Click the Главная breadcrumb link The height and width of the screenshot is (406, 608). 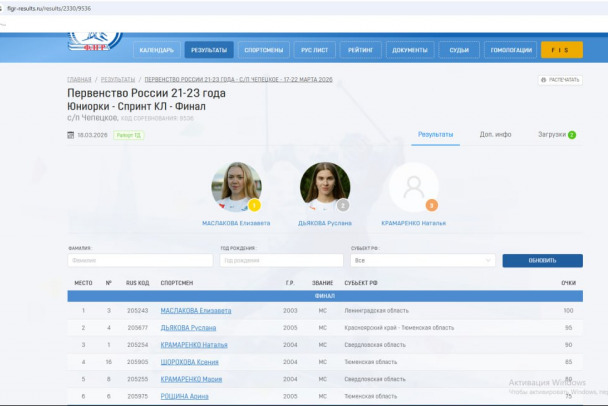pos(79,79)
